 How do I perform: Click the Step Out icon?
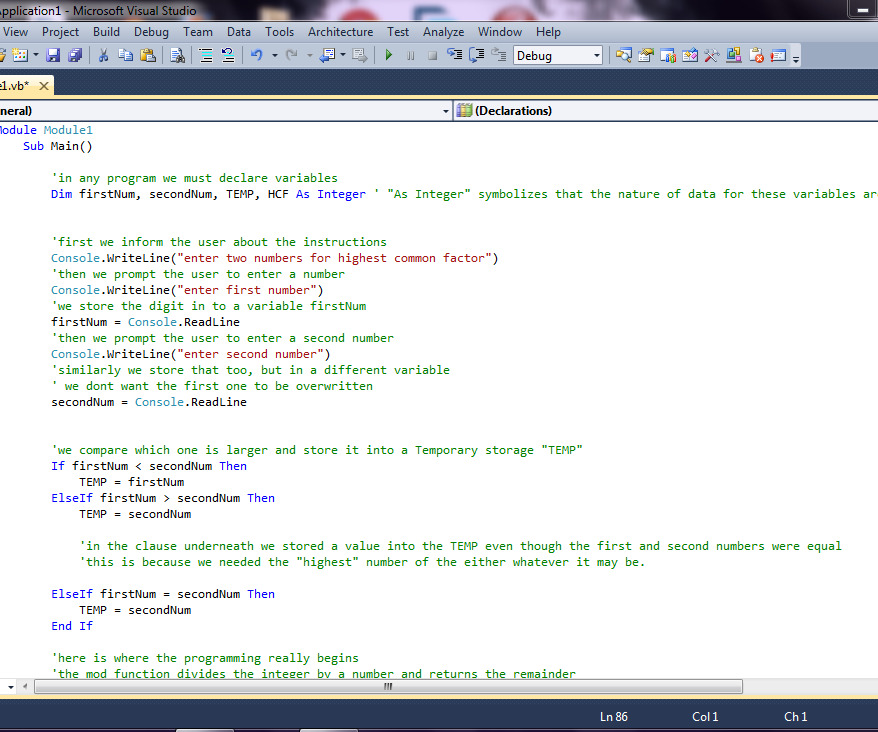pyautogui.click(x=498, y=55)
